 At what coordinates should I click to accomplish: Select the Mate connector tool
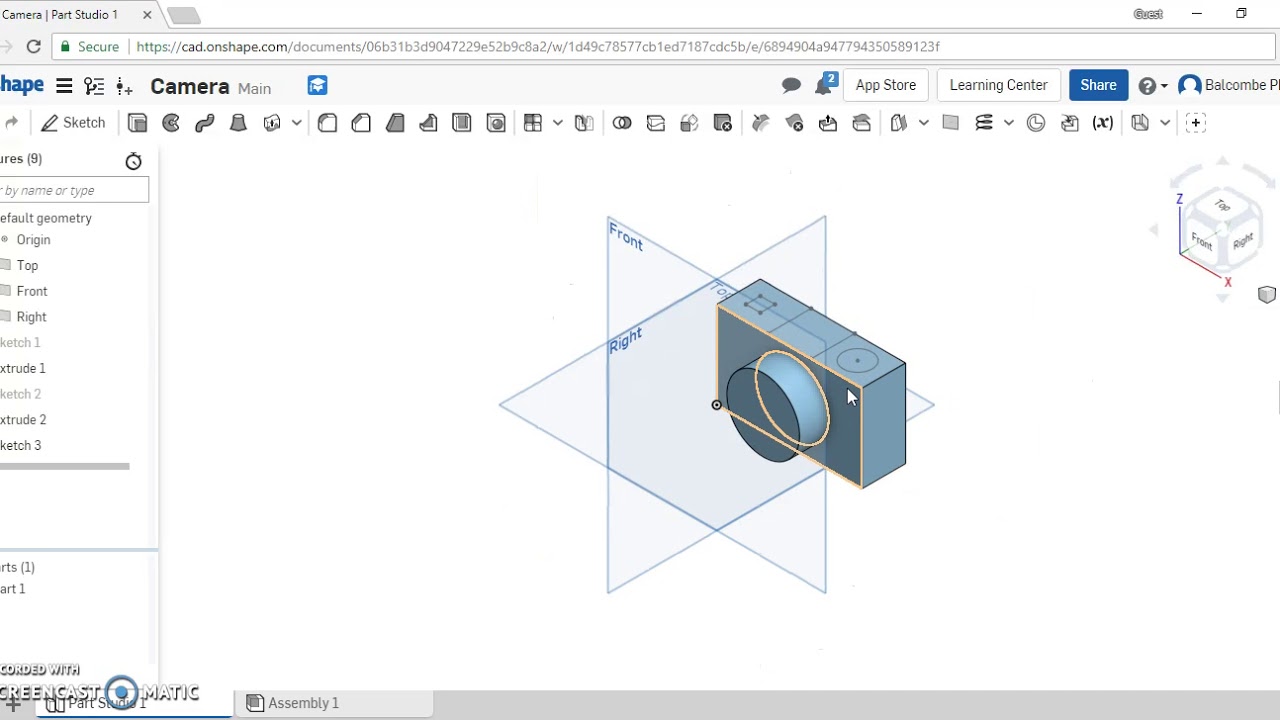coord(1036,123)
